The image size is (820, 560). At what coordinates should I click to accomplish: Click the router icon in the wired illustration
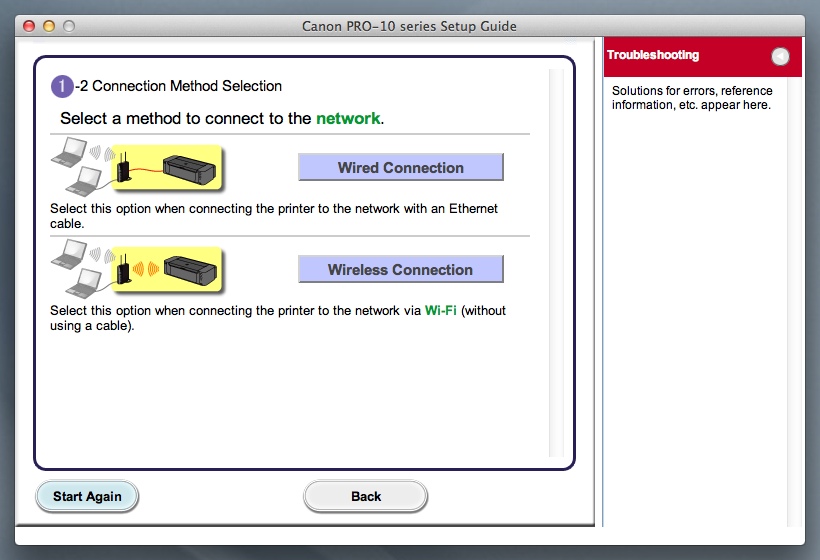(122, 167)
